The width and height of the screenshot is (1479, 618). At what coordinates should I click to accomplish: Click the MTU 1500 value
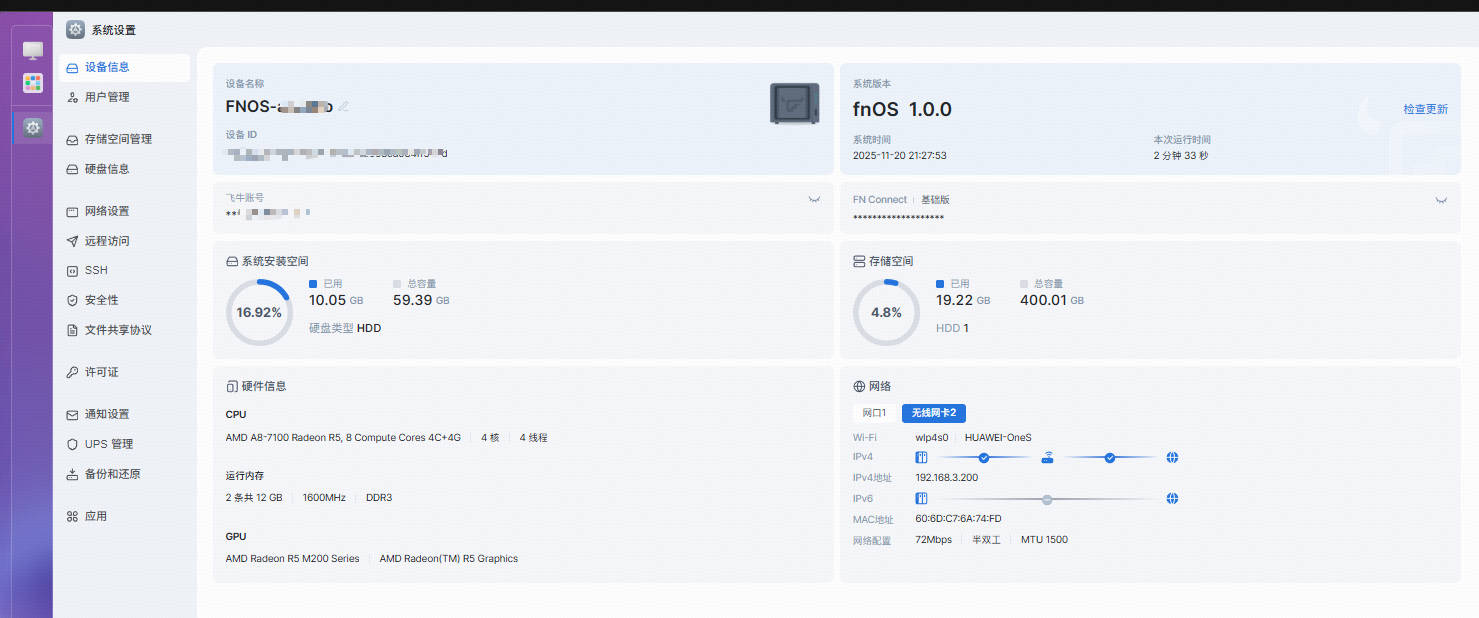[x=1044, y=540]
